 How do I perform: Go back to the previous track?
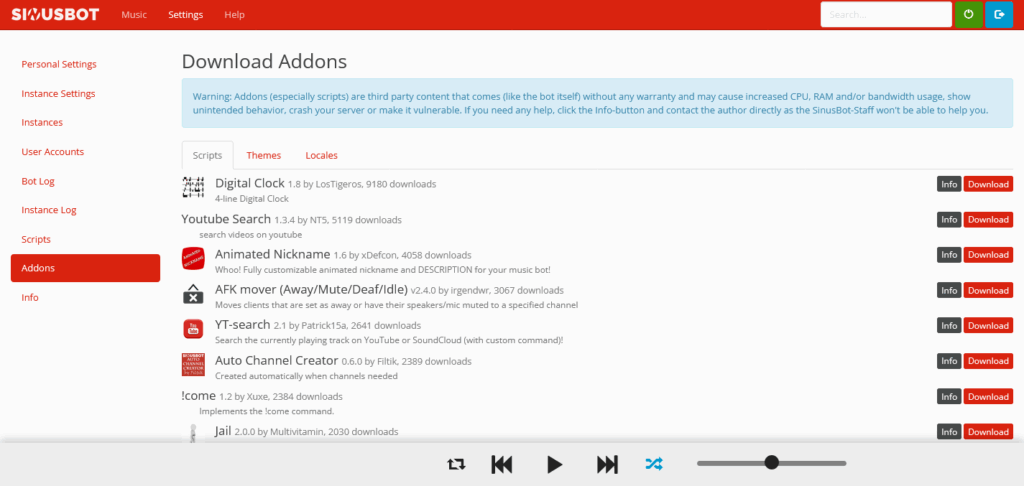pyautogui.click(x=502, y=463)
